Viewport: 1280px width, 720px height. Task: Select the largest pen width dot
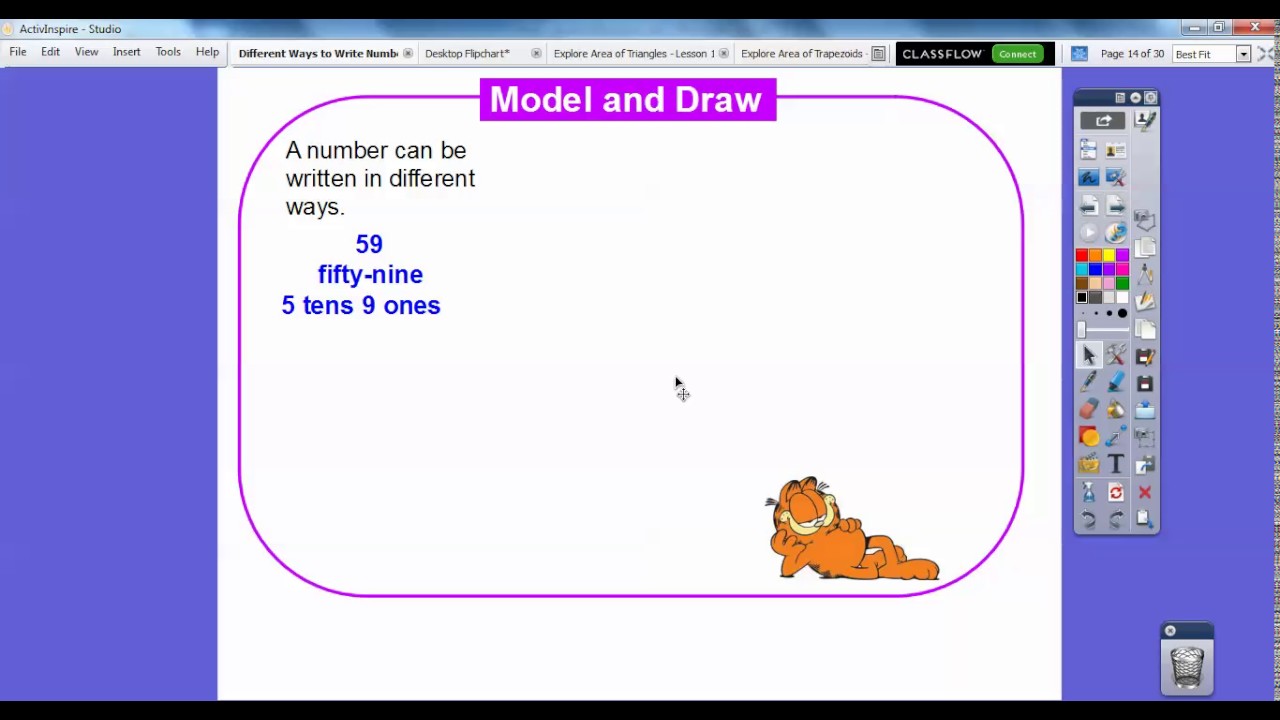coord(1122,313)
